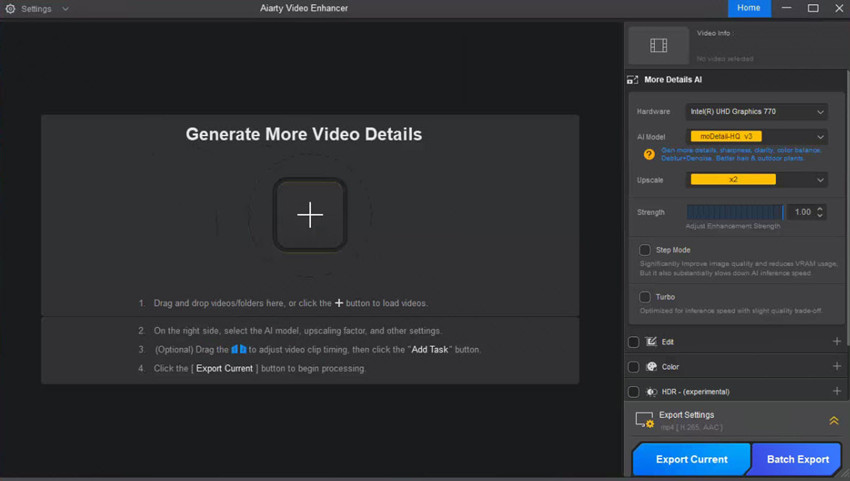
Task: Click the More Details AI panel icon
Action: pyautogui.click(x=633, y=80)
